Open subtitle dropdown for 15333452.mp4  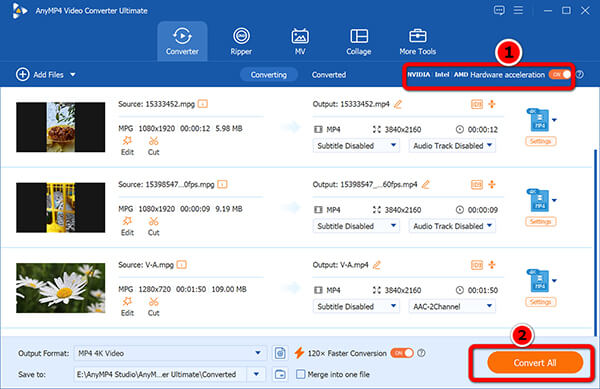point(356,146)
